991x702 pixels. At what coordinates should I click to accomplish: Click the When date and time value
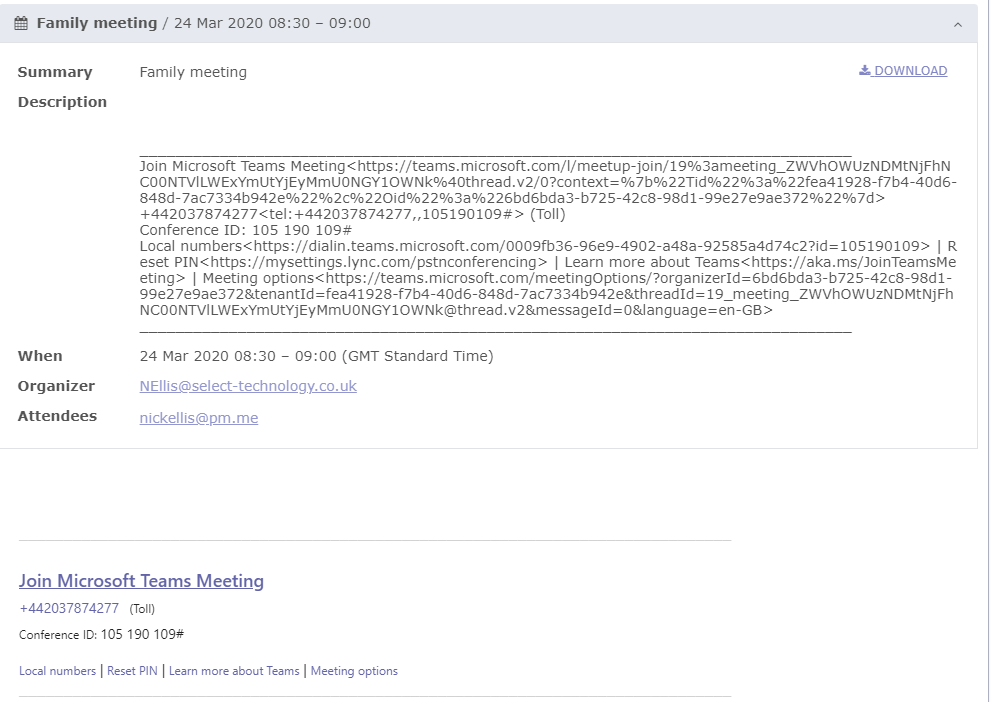(x=316, y=356)
